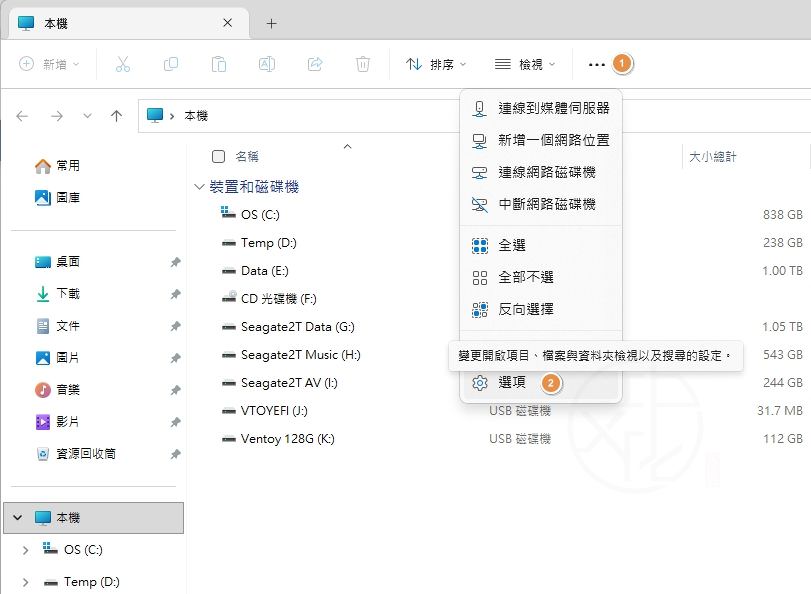Screen dimensions: 811x594
Task: Expand OS (C:) in navigation tree
Action: point(25,550)
